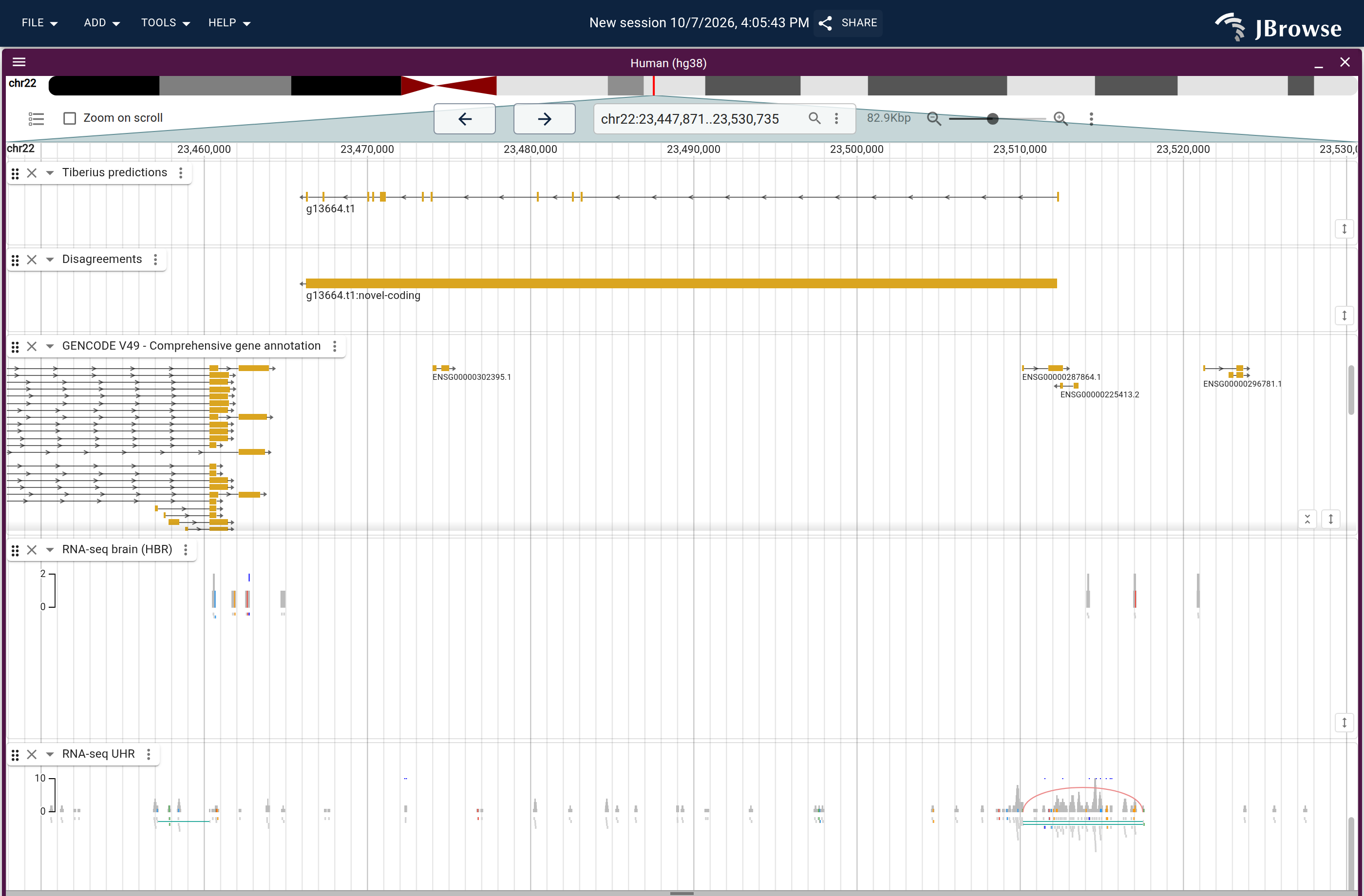Click collapse icon on GENCODE track bottom right
Screen dimensions: 1364x896
click(x=1307, y=519)
